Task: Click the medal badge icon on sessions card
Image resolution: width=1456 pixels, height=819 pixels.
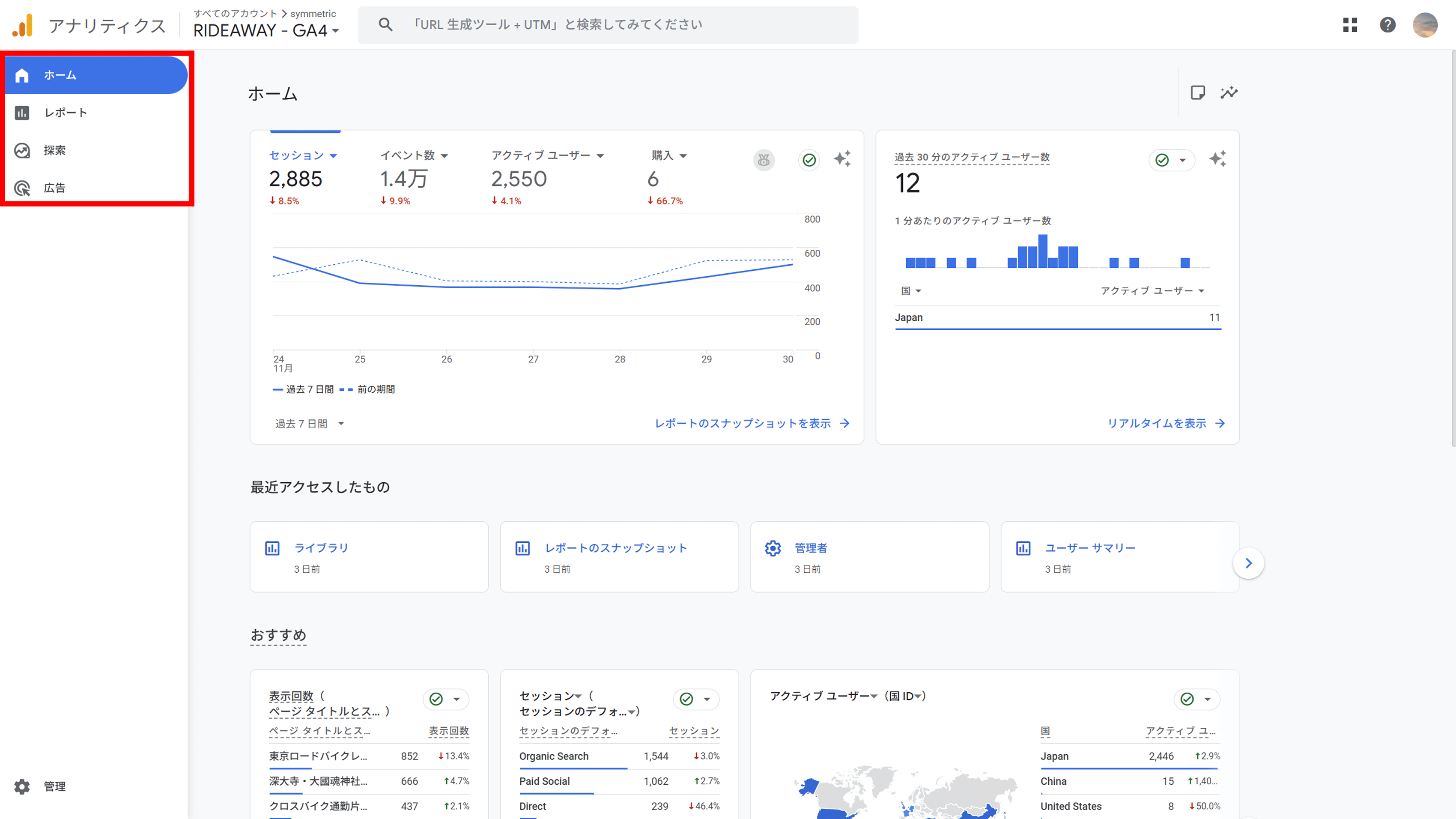Action: [x=764, y=161]
